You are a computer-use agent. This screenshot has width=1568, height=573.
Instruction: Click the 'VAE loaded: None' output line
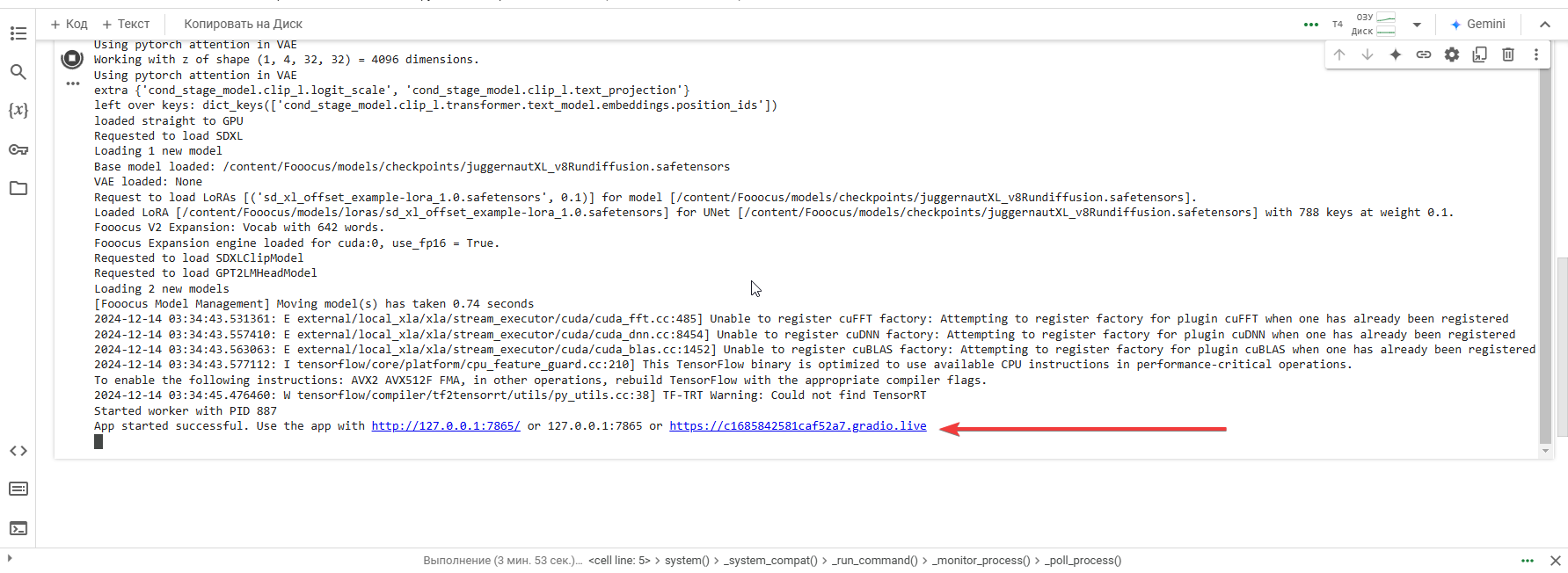tap(149, 182)
